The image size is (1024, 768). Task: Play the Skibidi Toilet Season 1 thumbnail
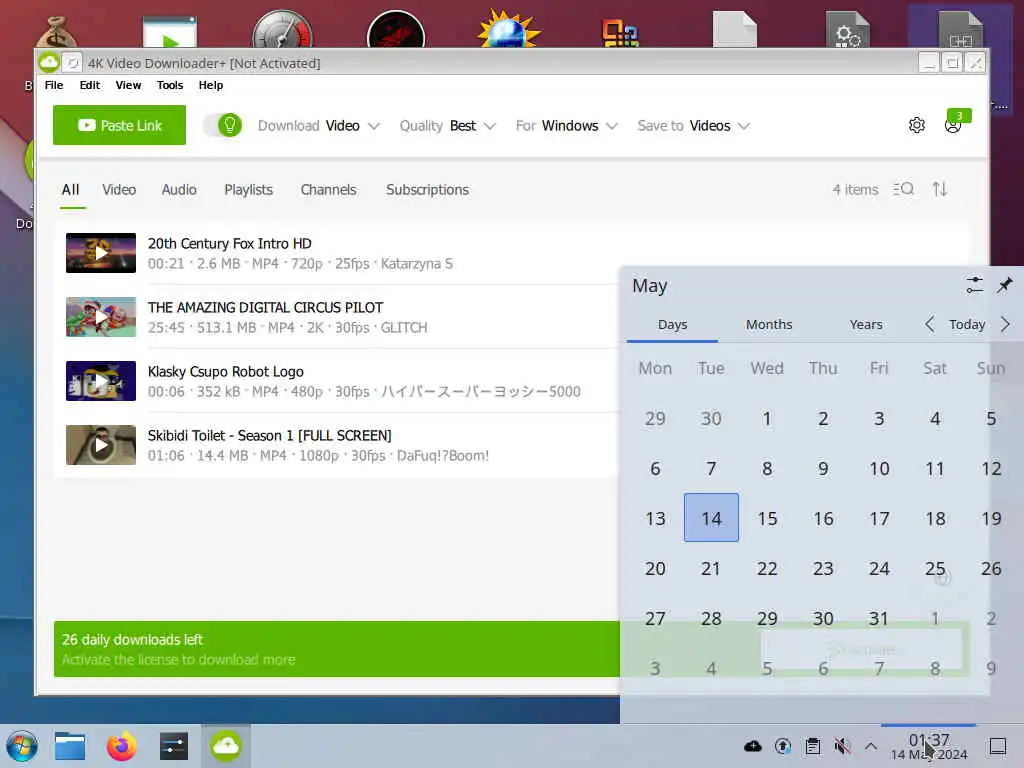pyautogui.click(x=101, y=445)
